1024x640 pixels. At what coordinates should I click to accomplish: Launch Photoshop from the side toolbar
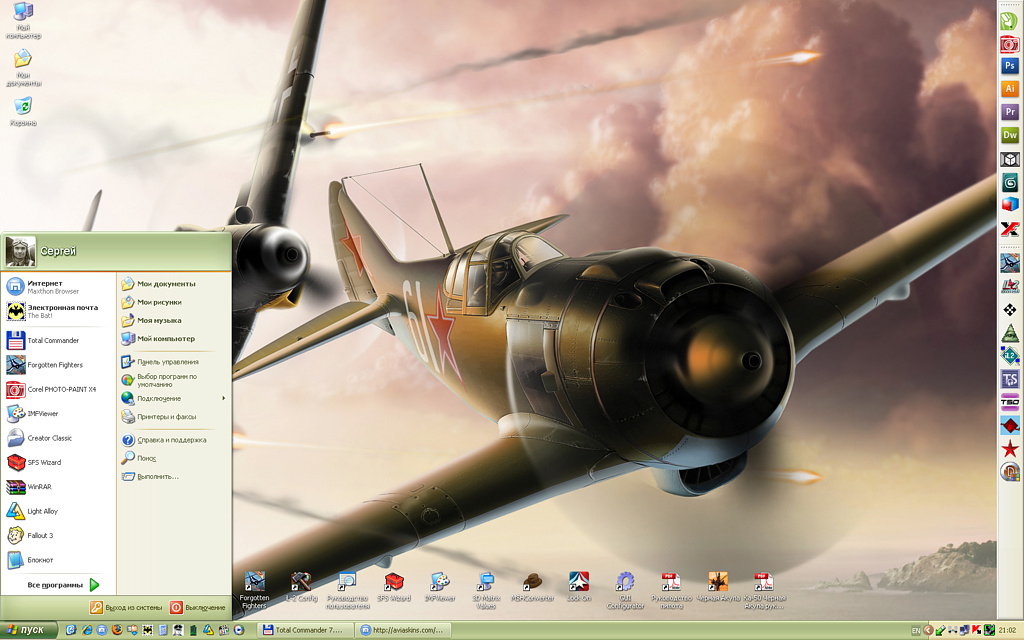click(1010, 65)
